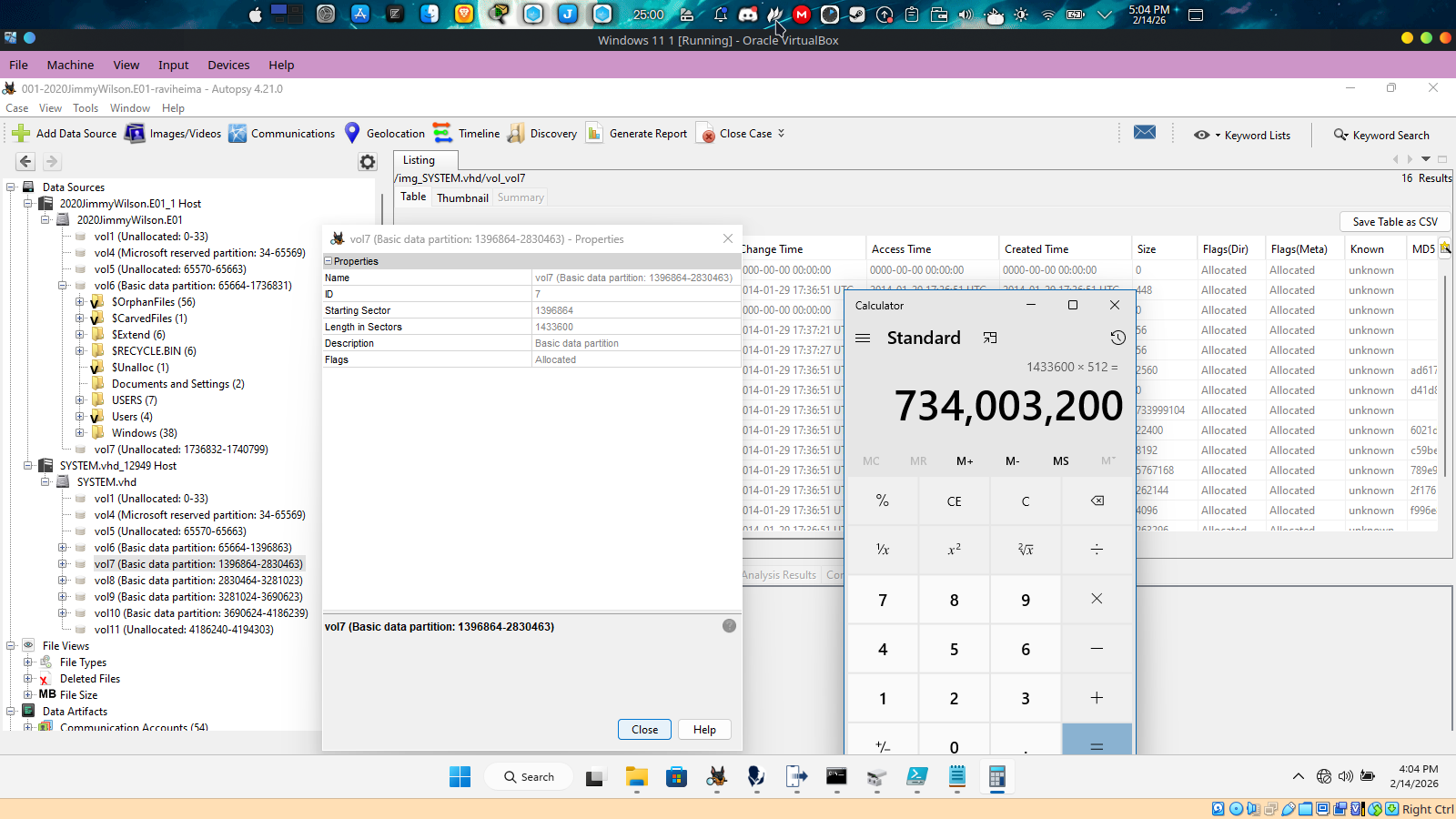Collapse the Properties section in the dialog
This screenshot has height=819, width=1456.
[329, 261]
